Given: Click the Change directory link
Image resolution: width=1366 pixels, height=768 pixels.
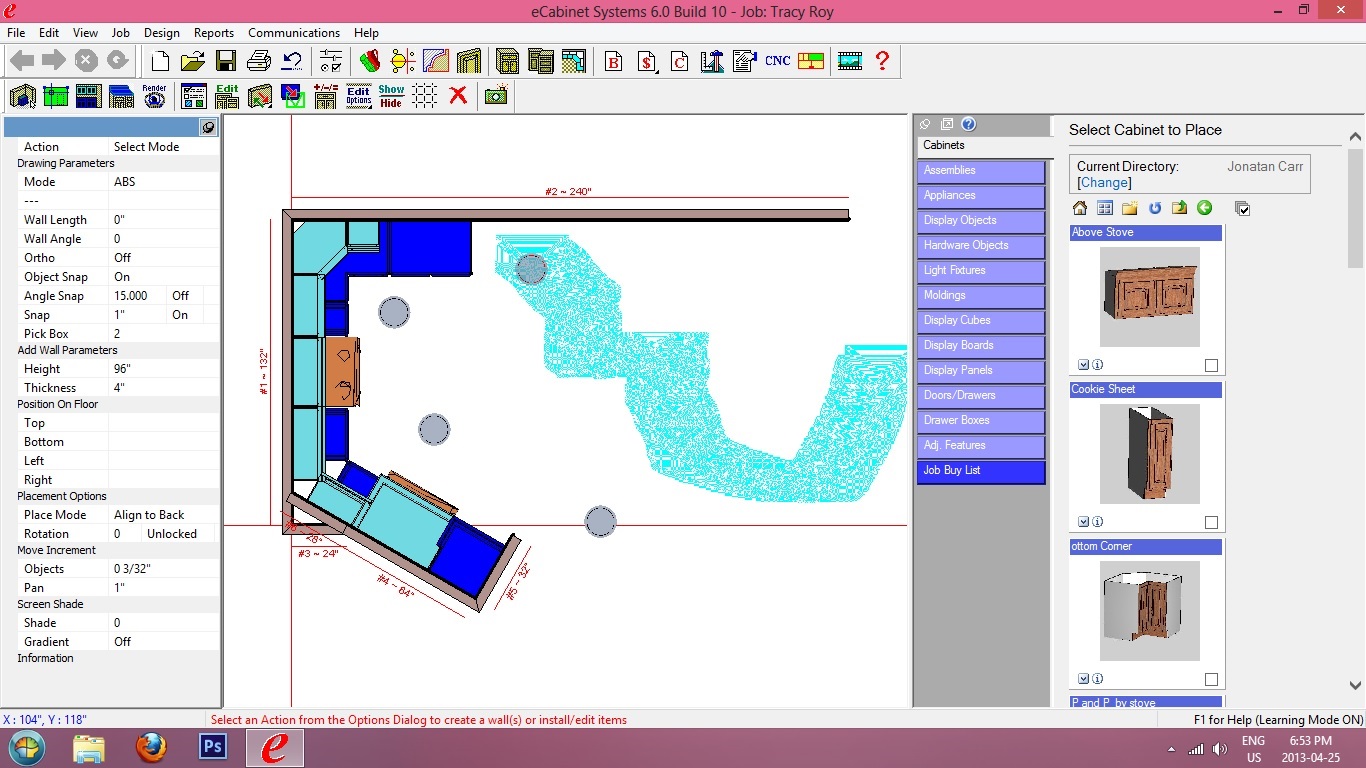Looking at the screenshot, I should pos(1104,183).
